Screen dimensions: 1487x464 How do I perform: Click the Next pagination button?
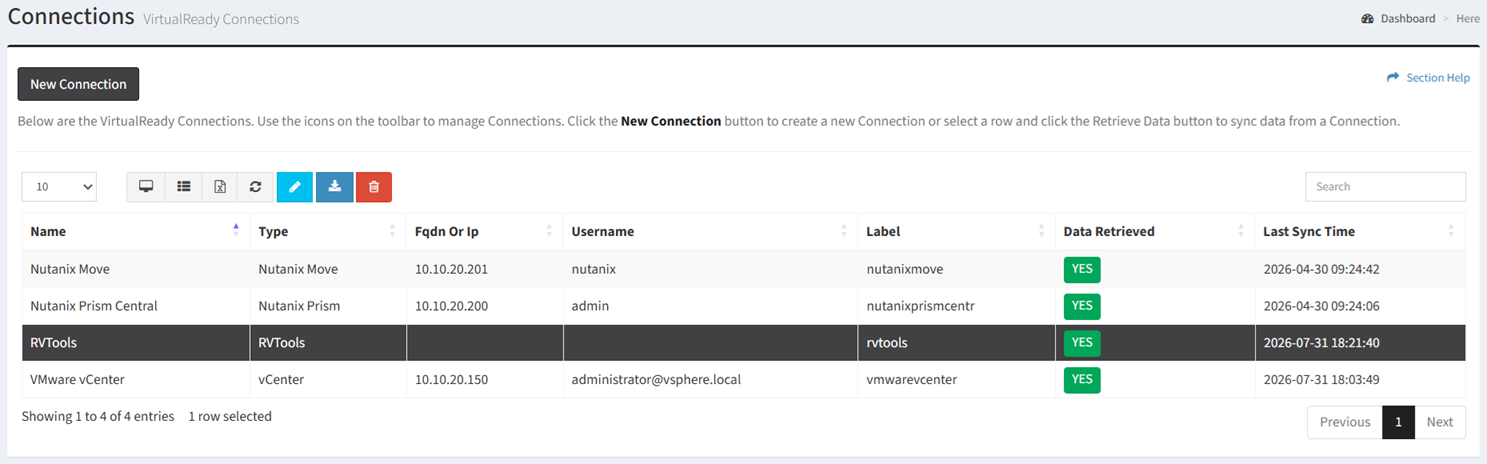tap(1440, 422)
